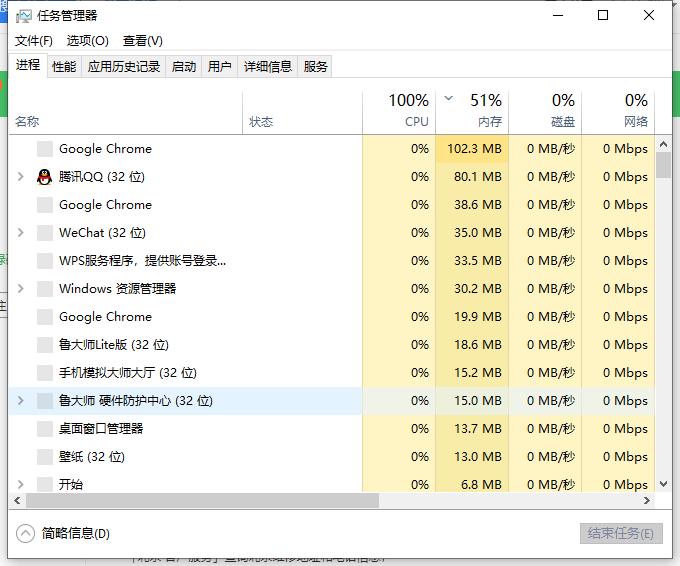
Task: Select the Windows 资源管理器 process name
Action: (118, 288)
